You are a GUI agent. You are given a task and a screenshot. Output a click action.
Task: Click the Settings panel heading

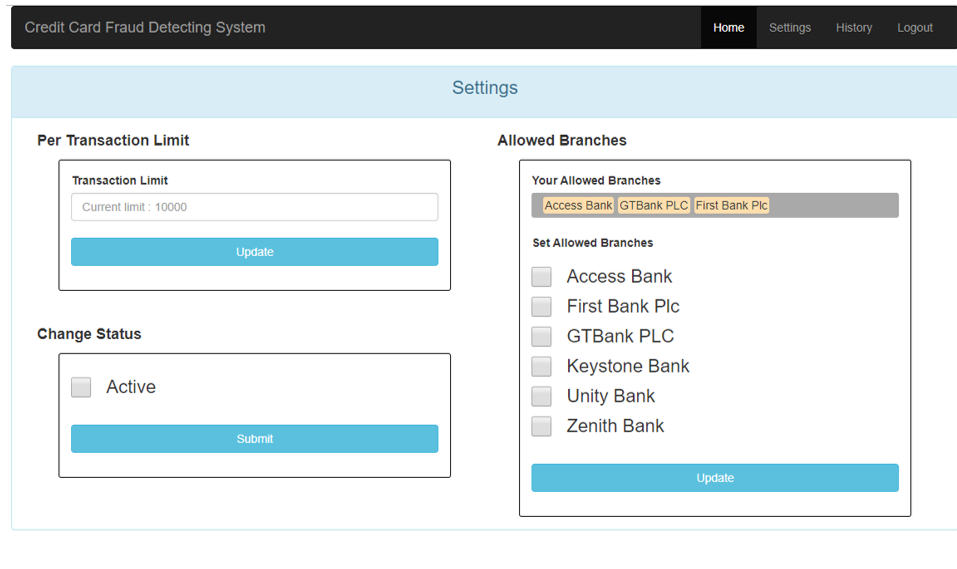tap(485, 87)
